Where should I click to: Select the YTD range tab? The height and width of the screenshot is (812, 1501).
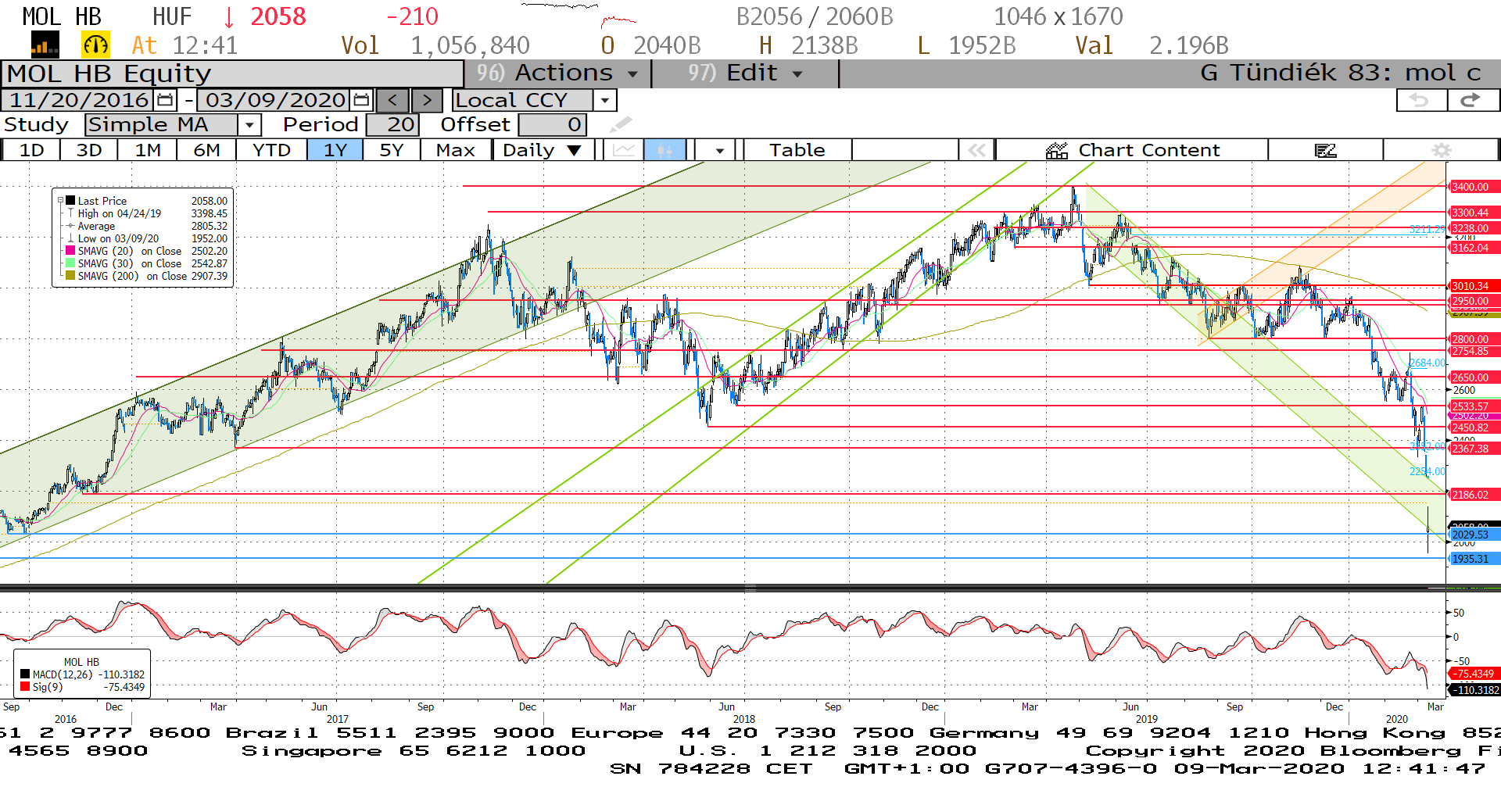271,150
